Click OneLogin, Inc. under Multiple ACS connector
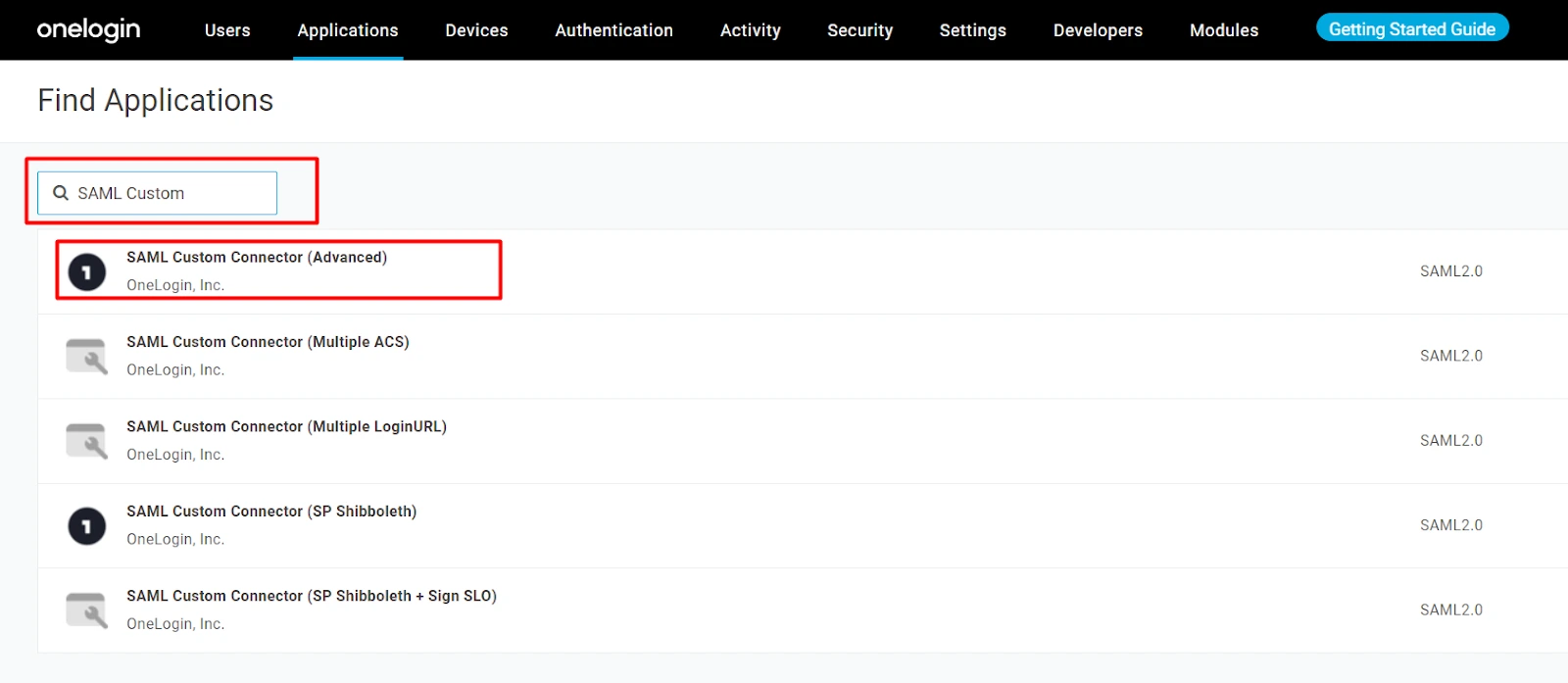Screen dimensions: 1568x683 (175, 369)
